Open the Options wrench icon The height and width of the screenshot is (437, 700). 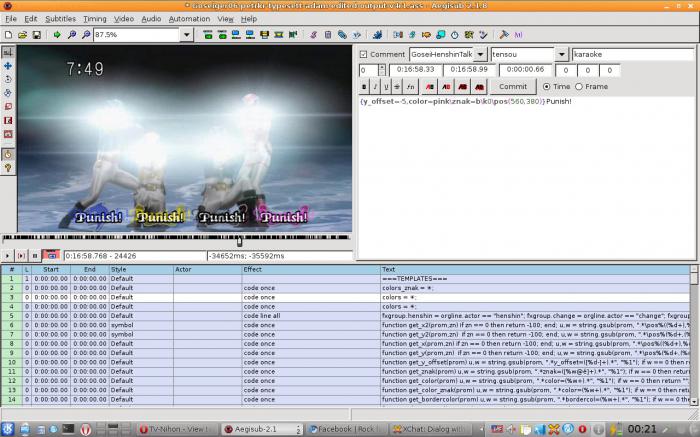pos(504,34)
